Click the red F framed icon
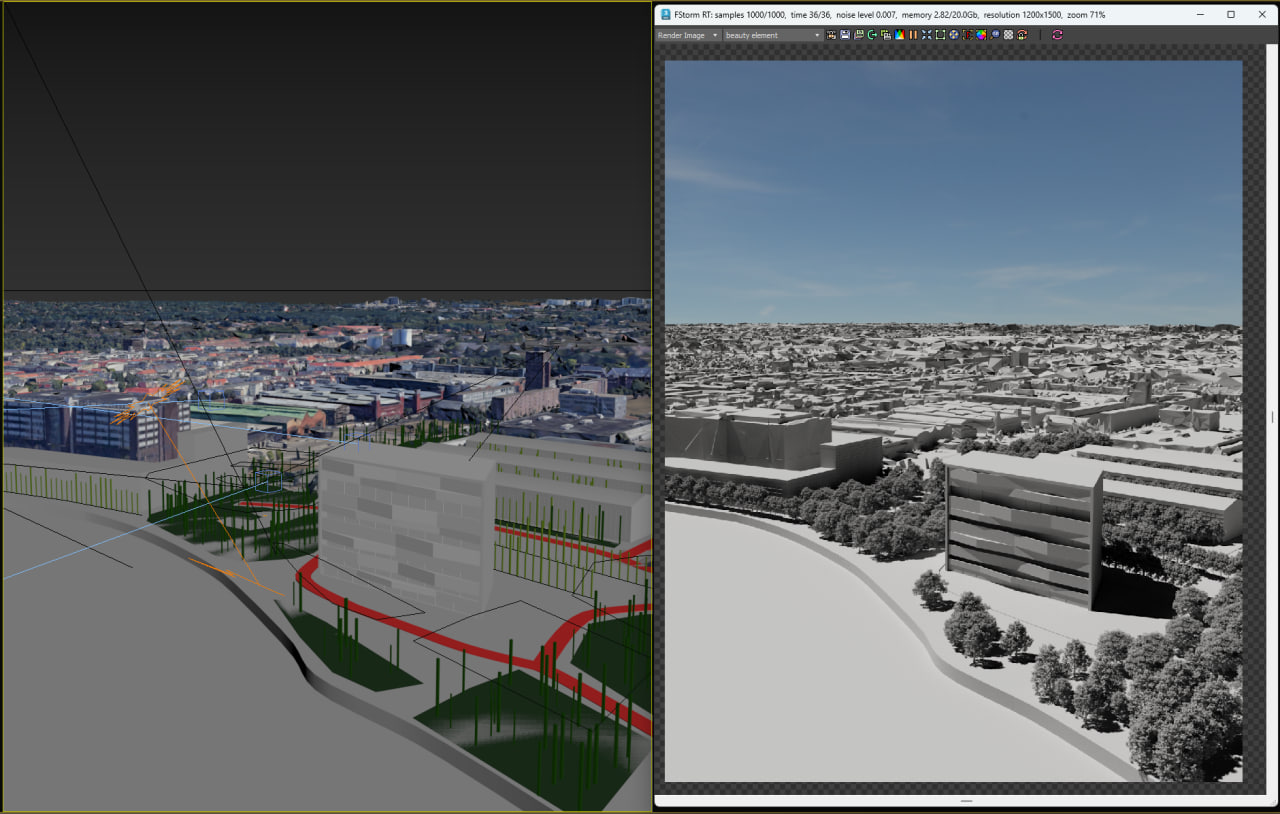This screenshot has width=1280, height=814. pyautogui.click(x=968, y=35)
